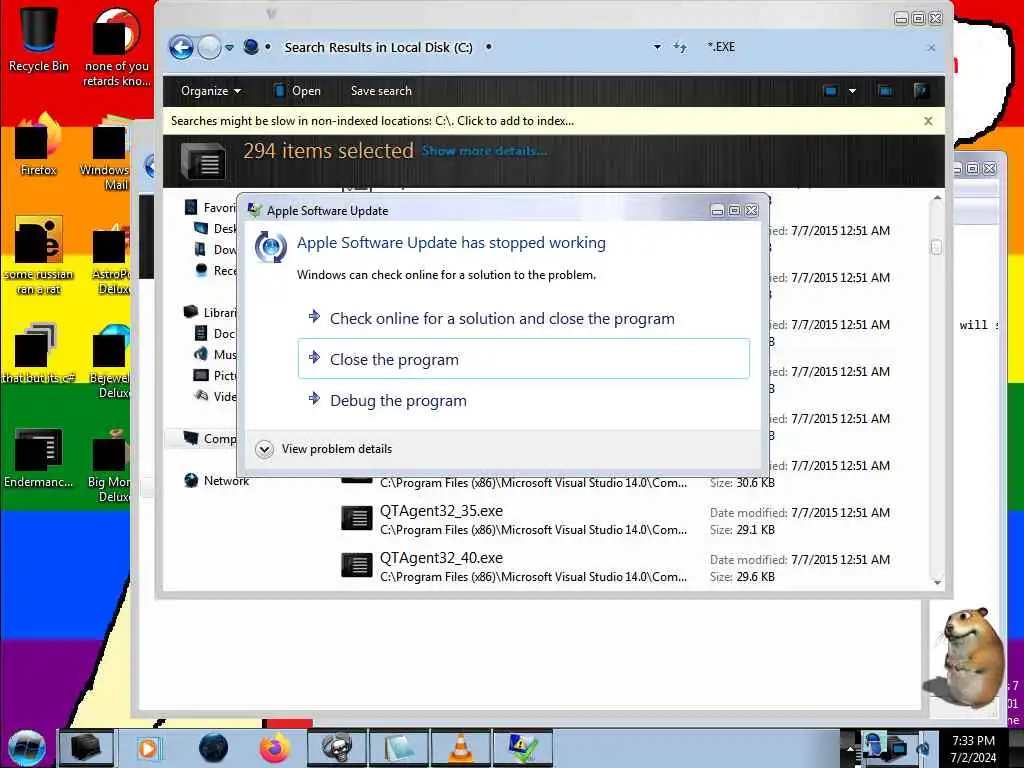Click the Windows Start orb

(x=27, y=748)
